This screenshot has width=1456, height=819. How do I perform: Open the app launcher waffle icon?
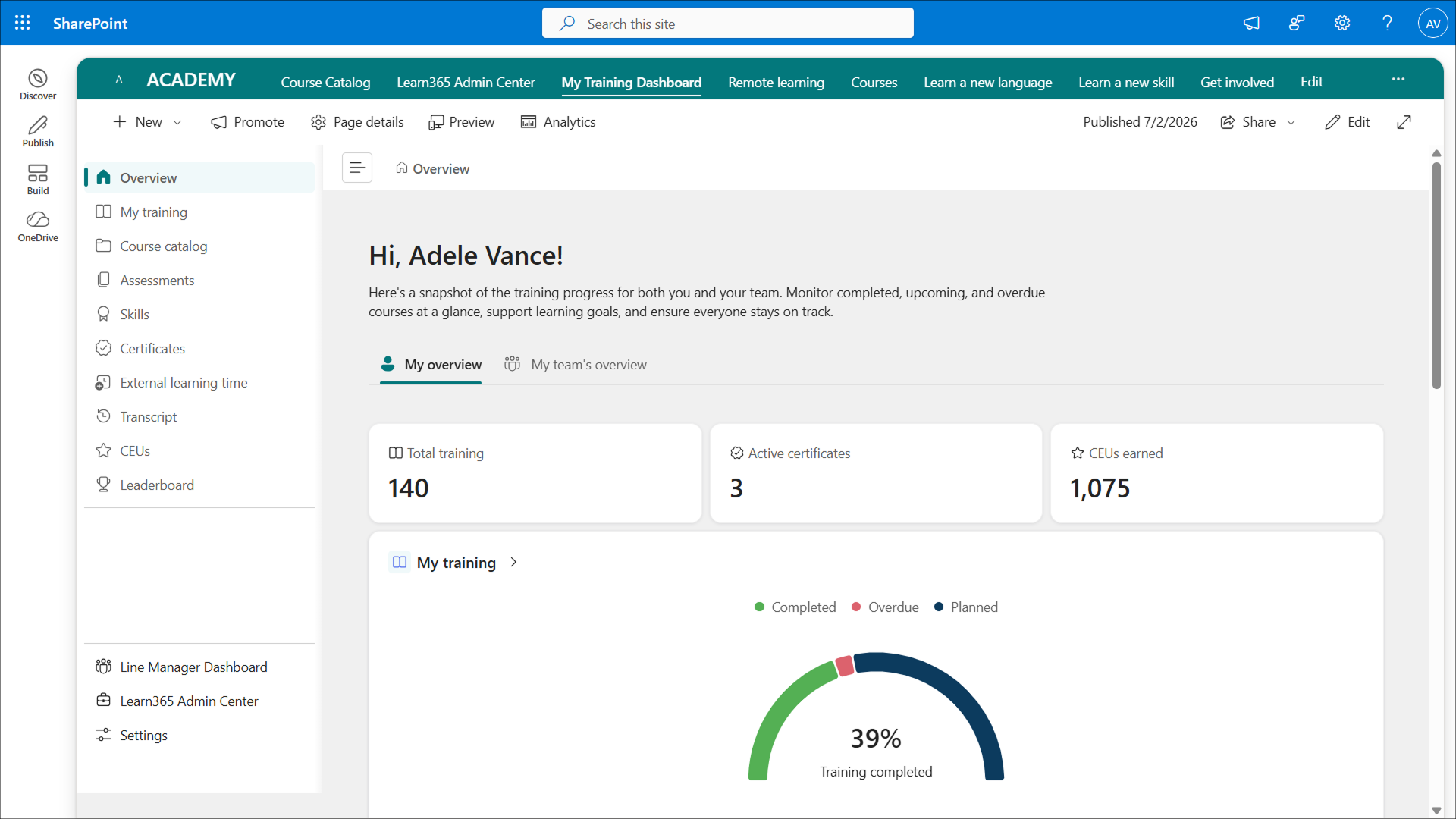(23, 23)
